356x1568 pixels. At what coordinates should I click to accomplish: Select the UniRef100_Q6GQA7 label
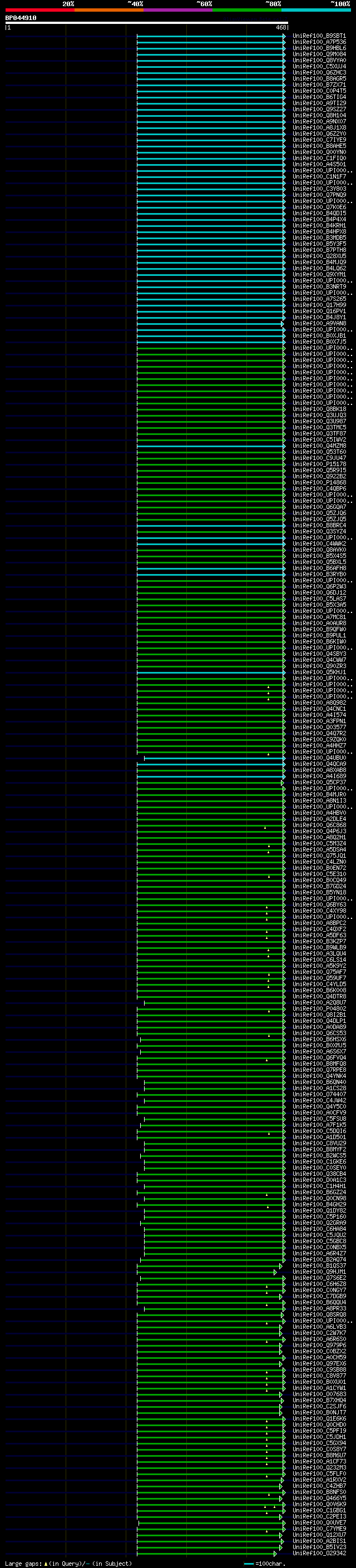pyautogui.click(x=319, y=507)
